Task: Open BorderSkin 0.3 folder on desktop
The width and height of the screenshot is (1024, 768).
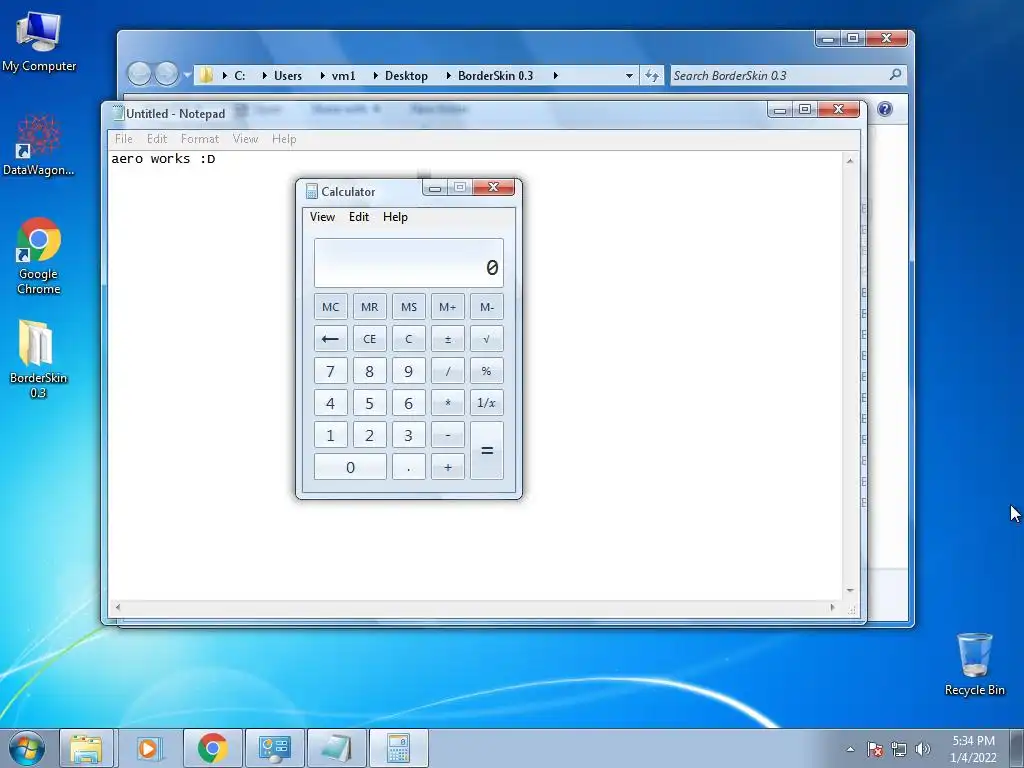Action: point(39,359)
